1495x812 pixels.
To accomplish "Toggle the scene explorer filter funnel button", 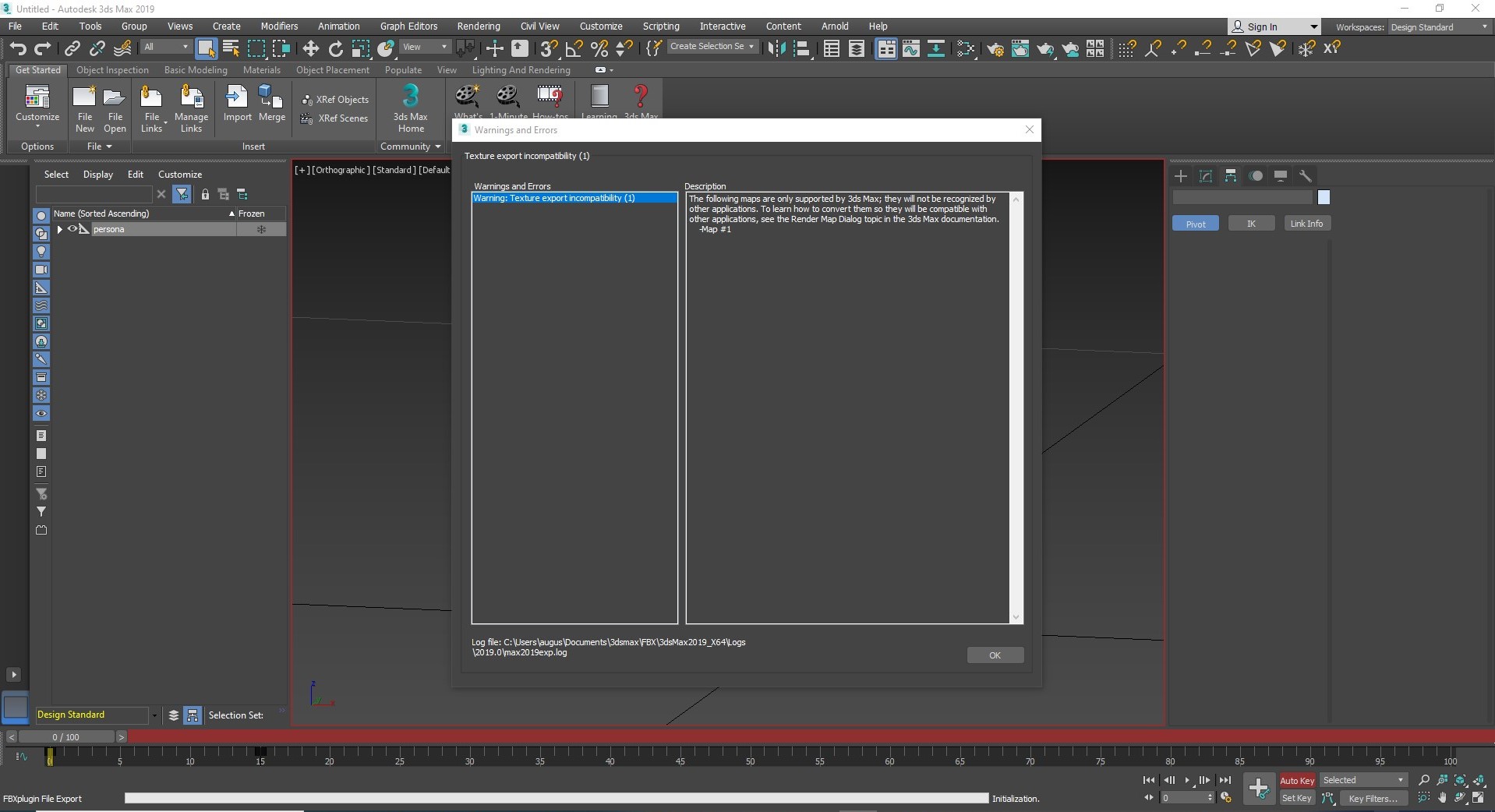I will click(x=182, y=194).
